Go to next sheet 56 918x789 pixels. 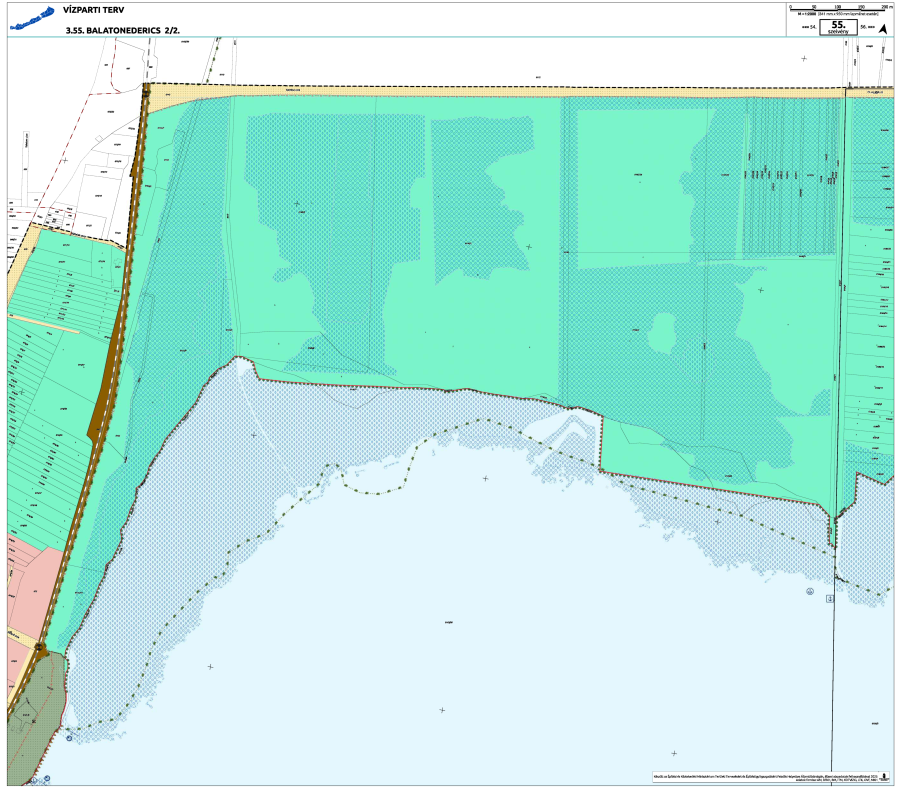click(x=866, y=29)
